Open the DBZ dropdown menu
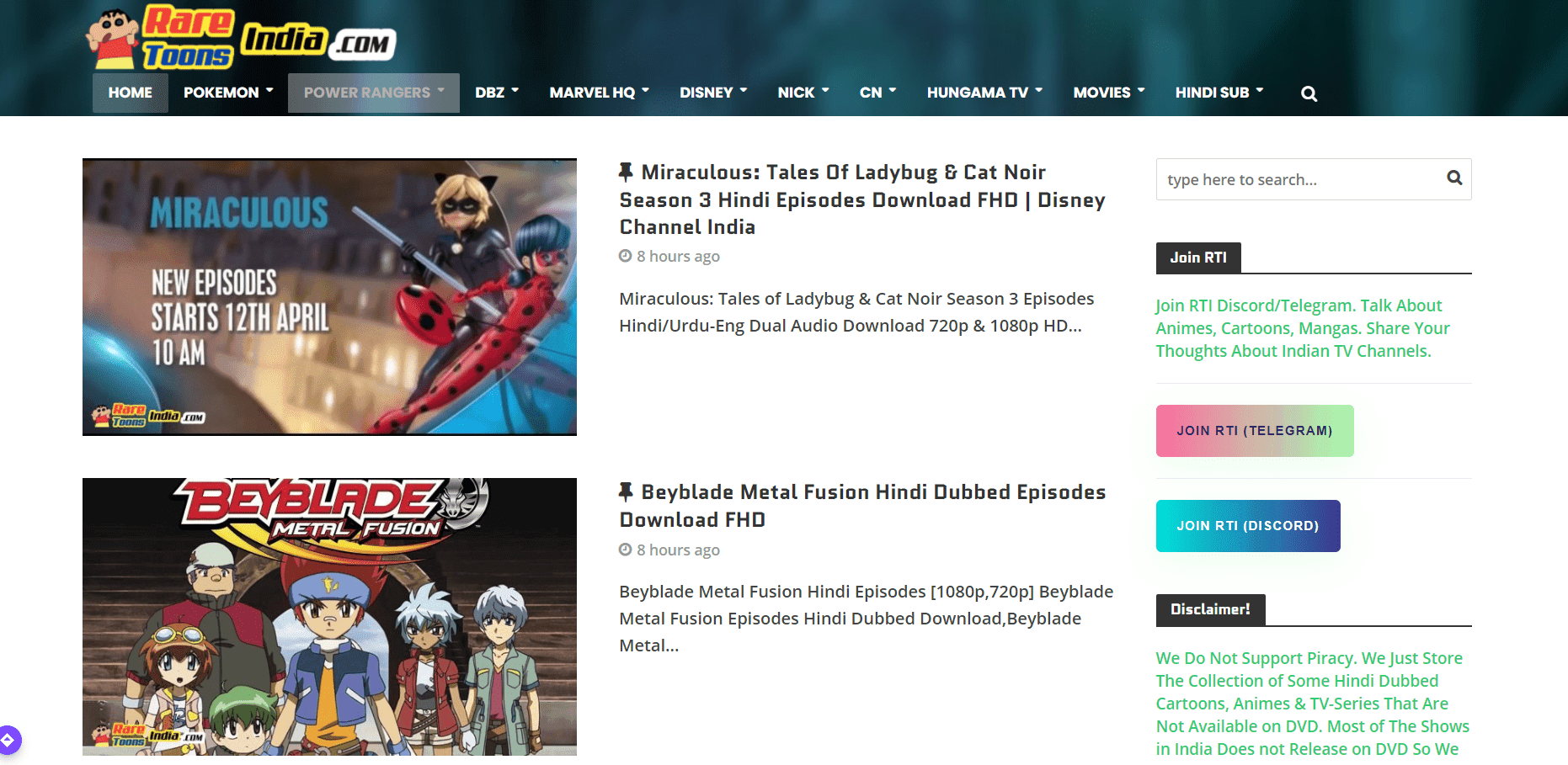1568x765 pixels. coord(497,93)
